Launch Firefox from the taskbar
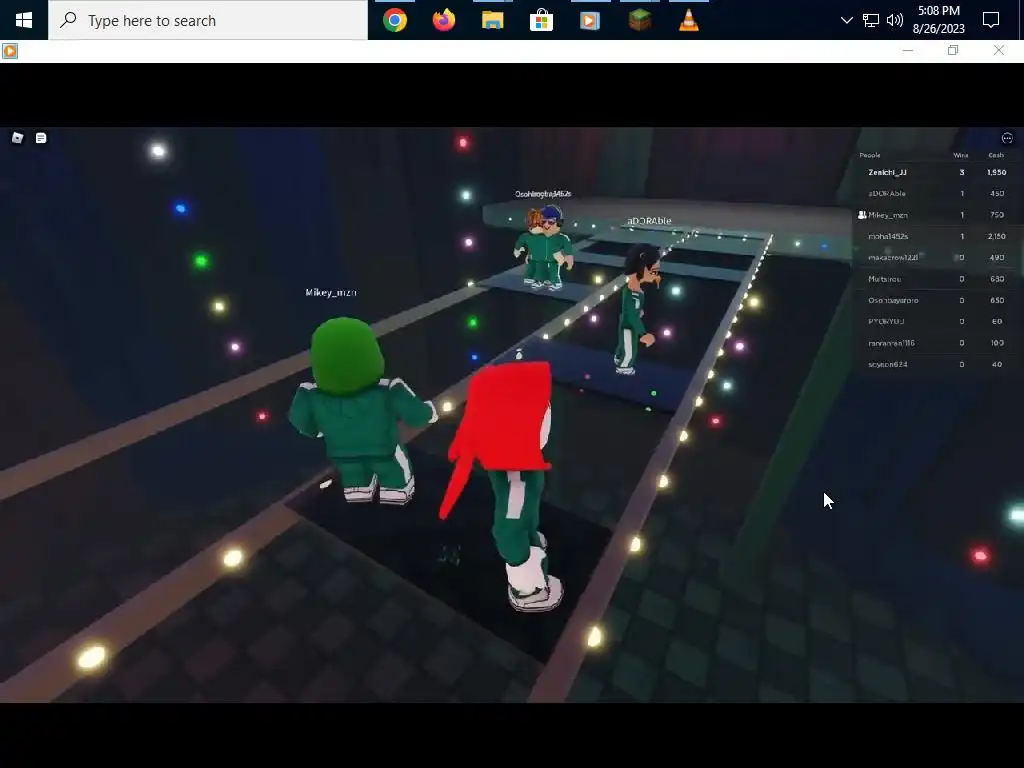 point(444,20)
